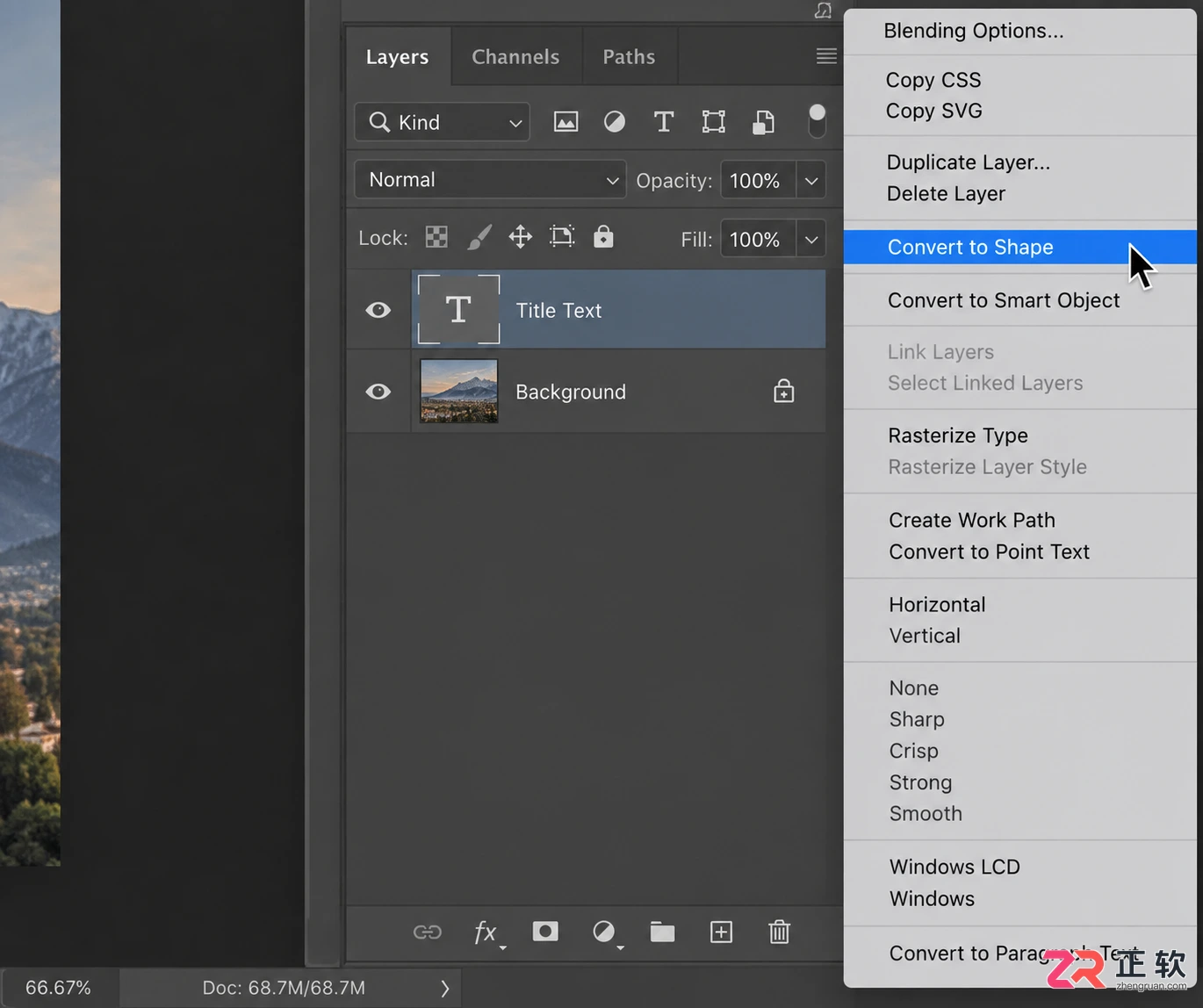Choose Convert to Shape
The image size is (1203, 1008).
[1020, 247]
